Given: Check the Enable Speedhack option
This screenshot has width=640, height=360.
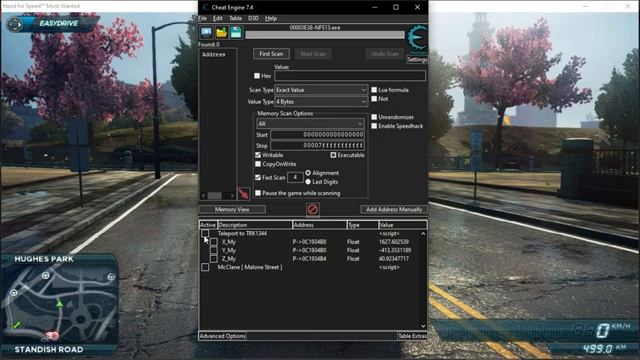Looking at the screenshot, I should (x=374, y=126).
